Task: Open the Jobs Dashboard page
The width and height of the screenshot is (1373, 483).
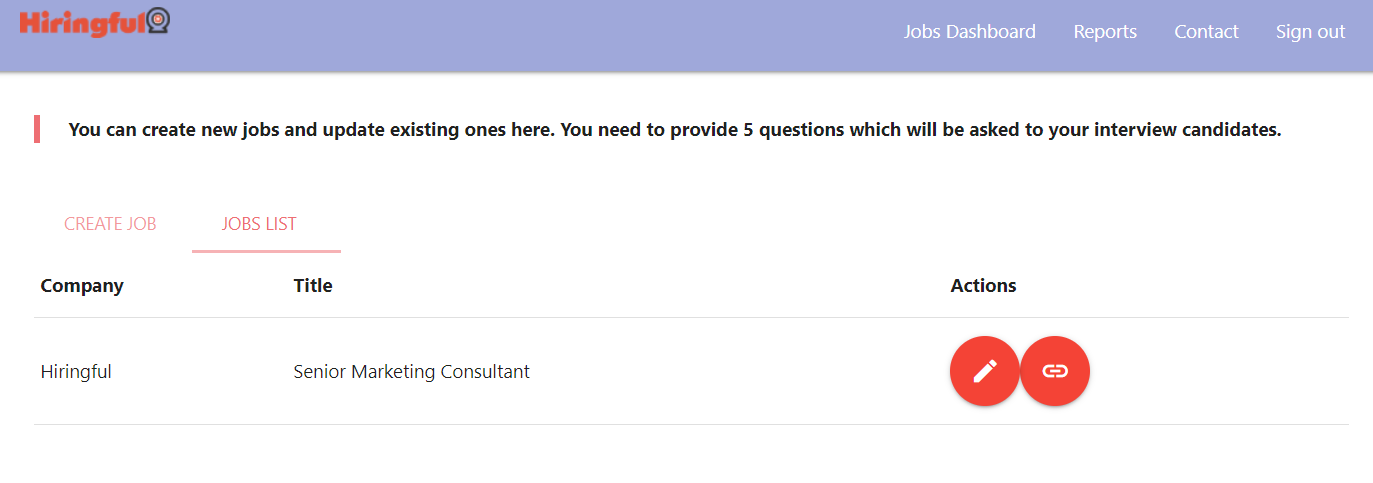Action: coord(969,32)
